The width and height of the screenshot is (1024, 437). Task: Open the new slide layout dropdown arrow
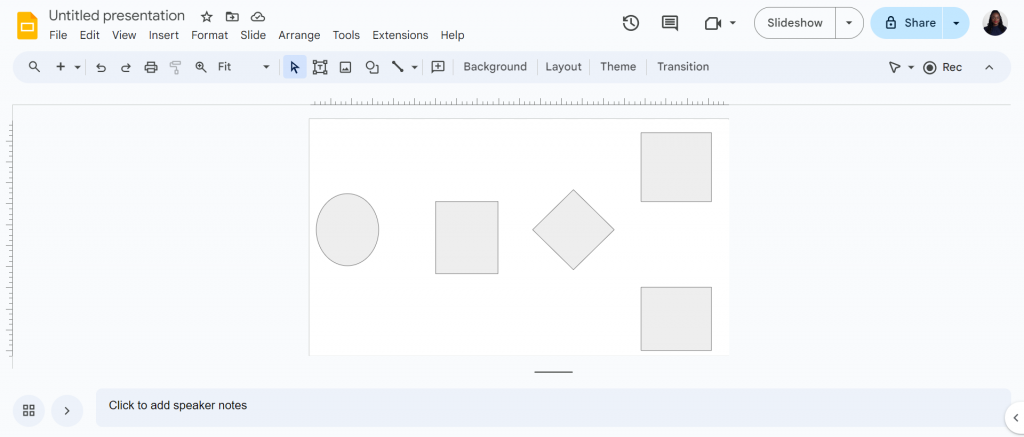(x=78, y=67)
